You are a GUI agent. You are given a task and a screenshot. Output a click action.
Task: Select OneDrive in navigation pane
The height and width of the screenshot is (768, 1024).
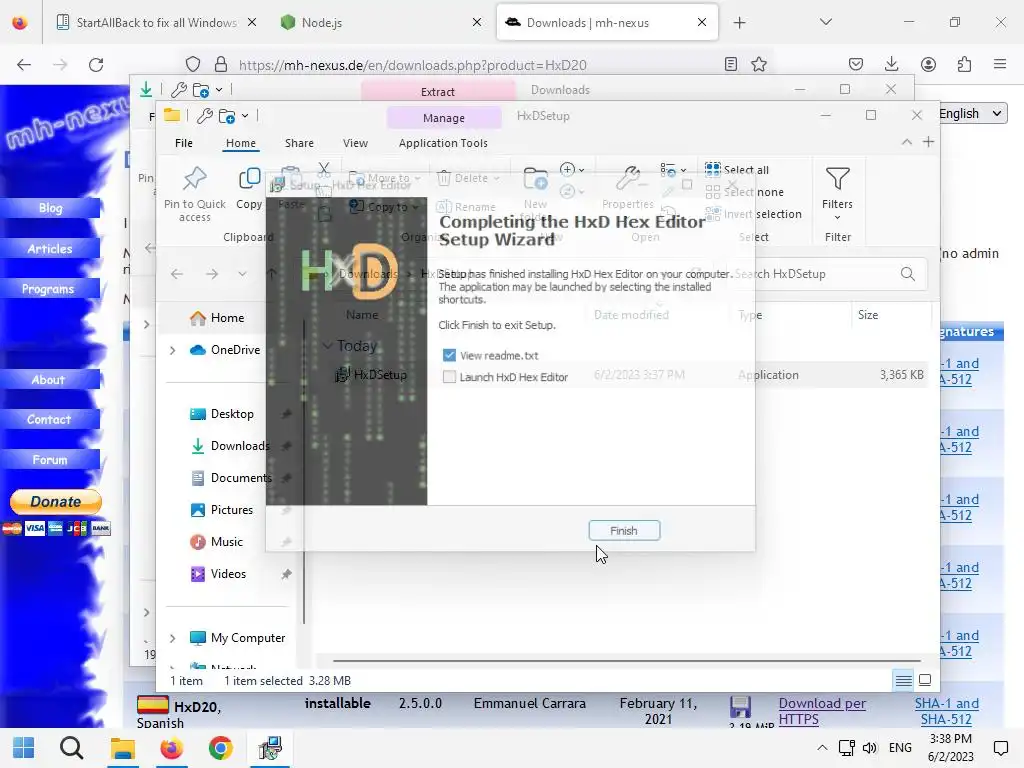tap(225, 350)
